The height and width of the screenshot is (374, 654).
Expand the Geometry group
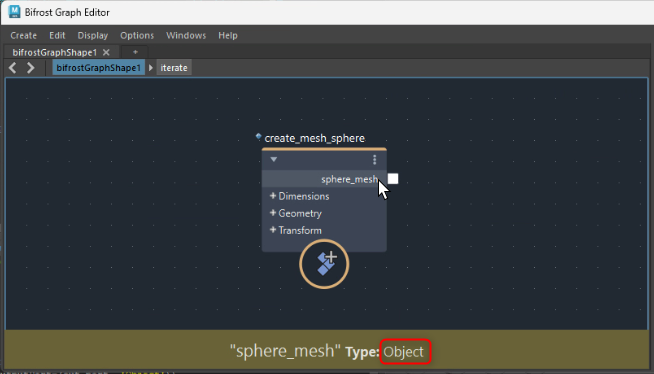273,213
